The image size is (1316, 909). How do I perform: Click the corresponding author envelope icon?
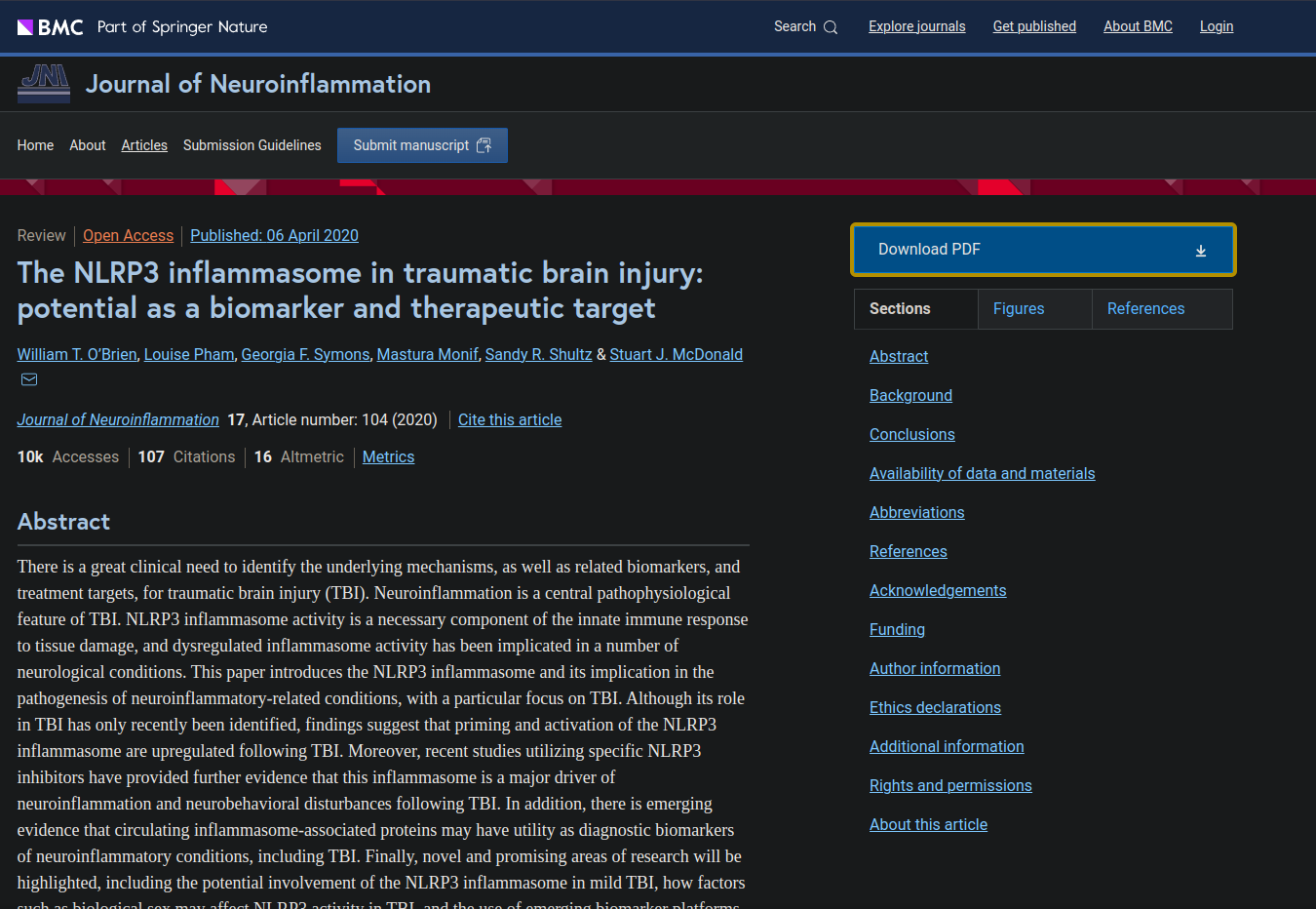pos(29,379)
